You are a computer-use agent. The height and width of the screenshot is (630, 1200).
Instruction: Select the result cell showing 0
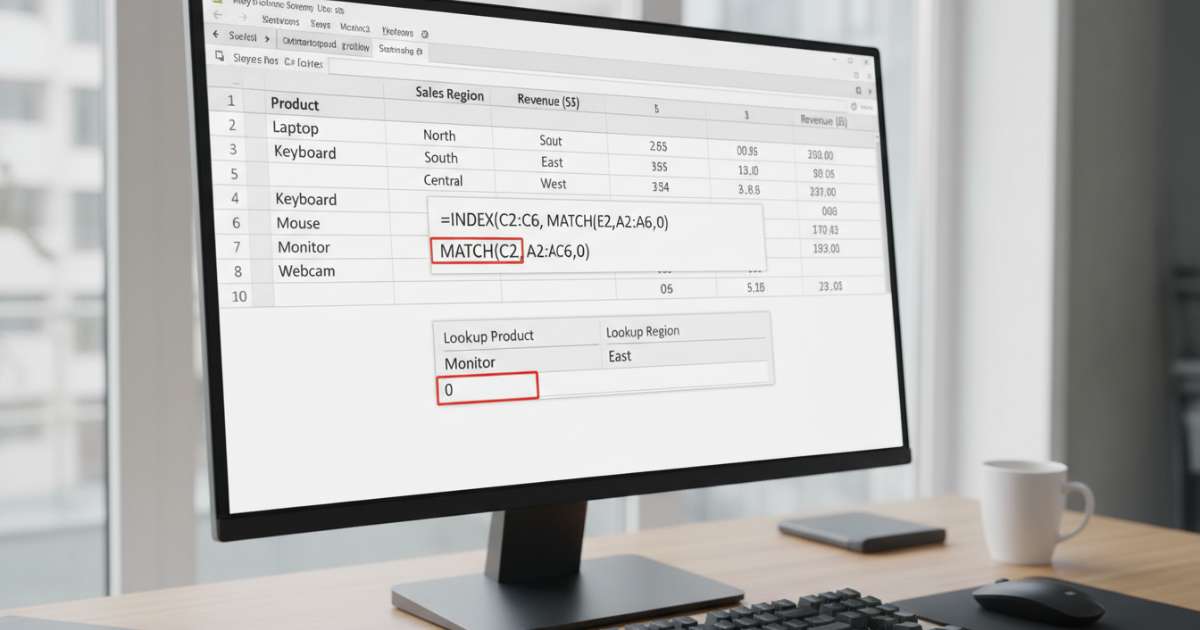click(x=487, y=388)
